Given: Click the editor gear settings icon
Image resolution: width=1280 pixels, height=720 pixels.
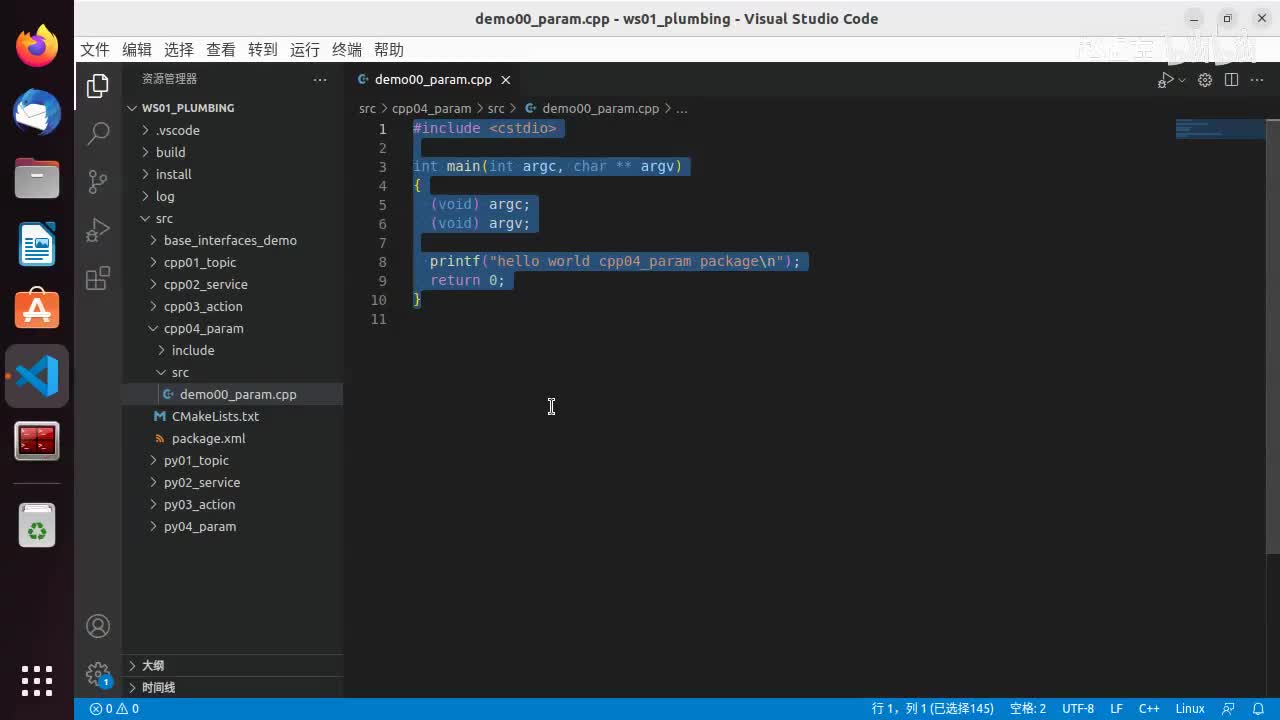Looking at the screenshot, I should point(1205,80).
